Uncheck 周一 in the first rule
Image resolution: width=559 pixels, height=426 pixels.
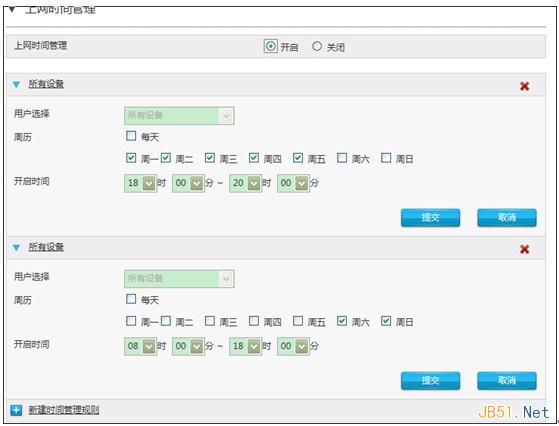click(131, 158)
